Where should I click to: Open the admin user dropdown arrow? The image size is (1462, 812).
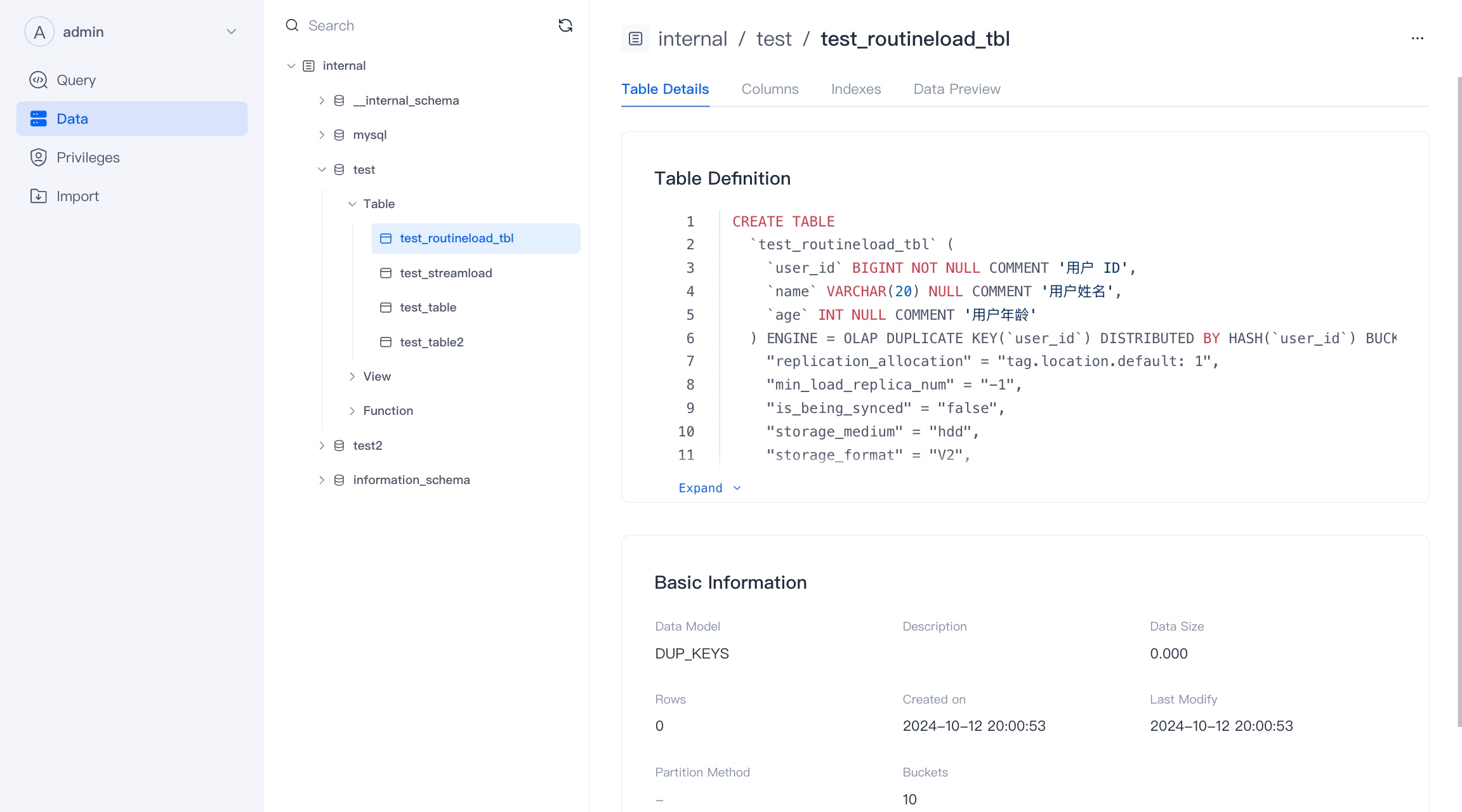click(232, 32)
